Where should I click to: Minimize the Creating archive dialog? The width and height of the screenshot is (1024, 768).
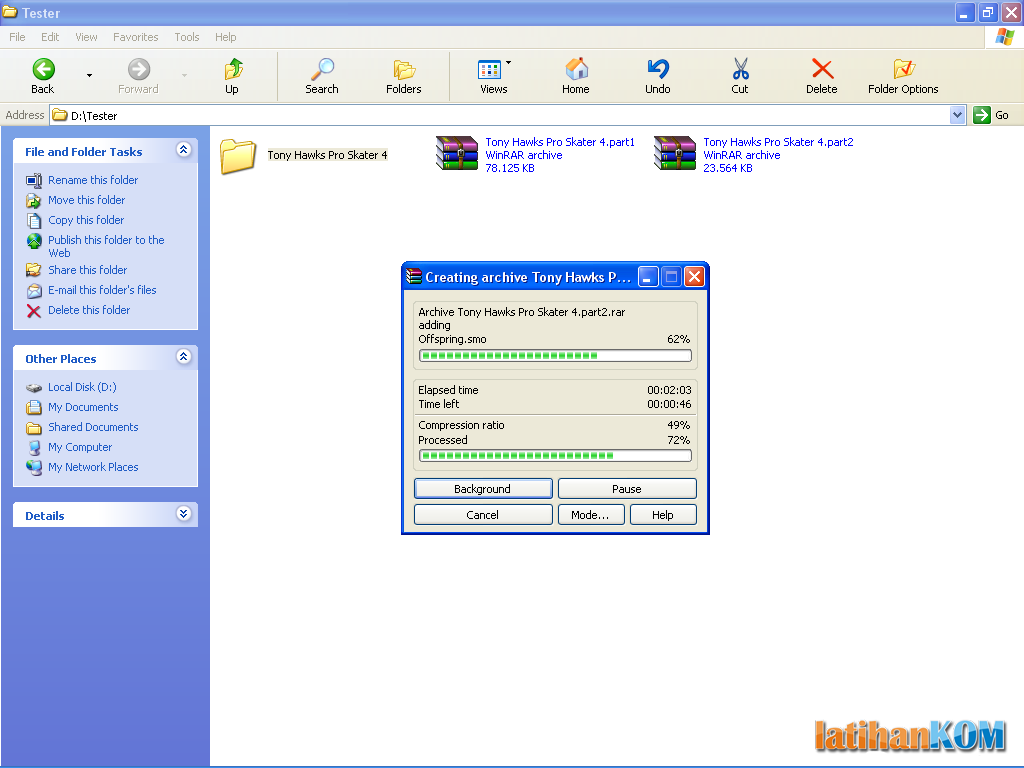[648, 277]
